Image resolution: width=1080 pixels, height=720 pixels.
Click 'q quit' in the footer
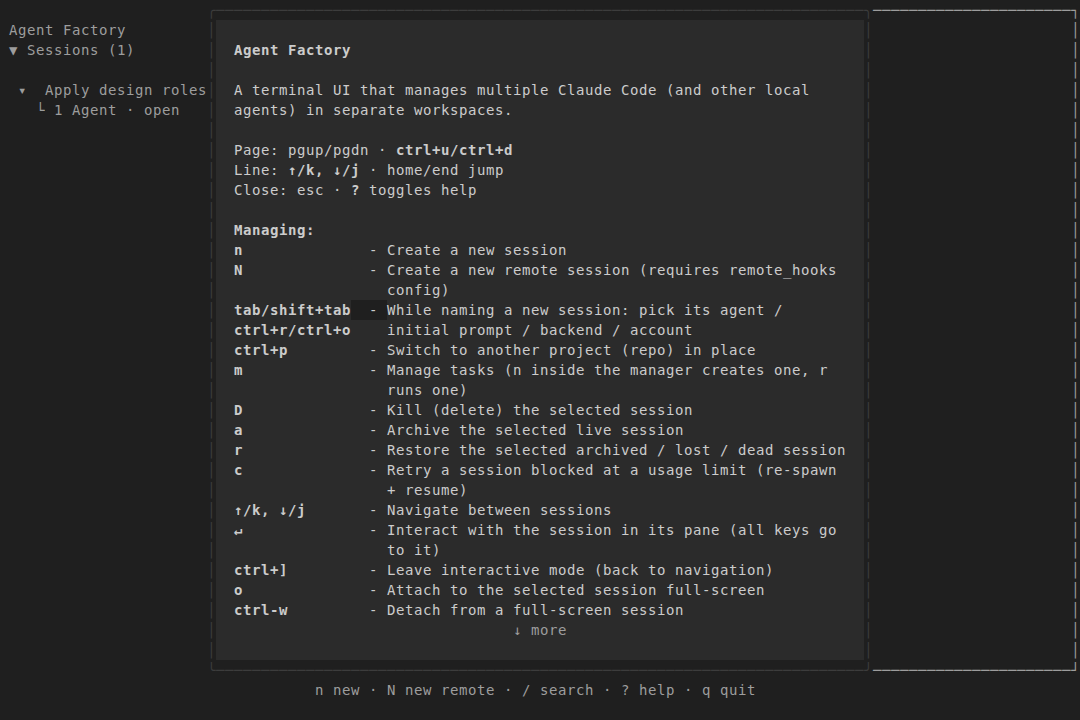(729, 690)
